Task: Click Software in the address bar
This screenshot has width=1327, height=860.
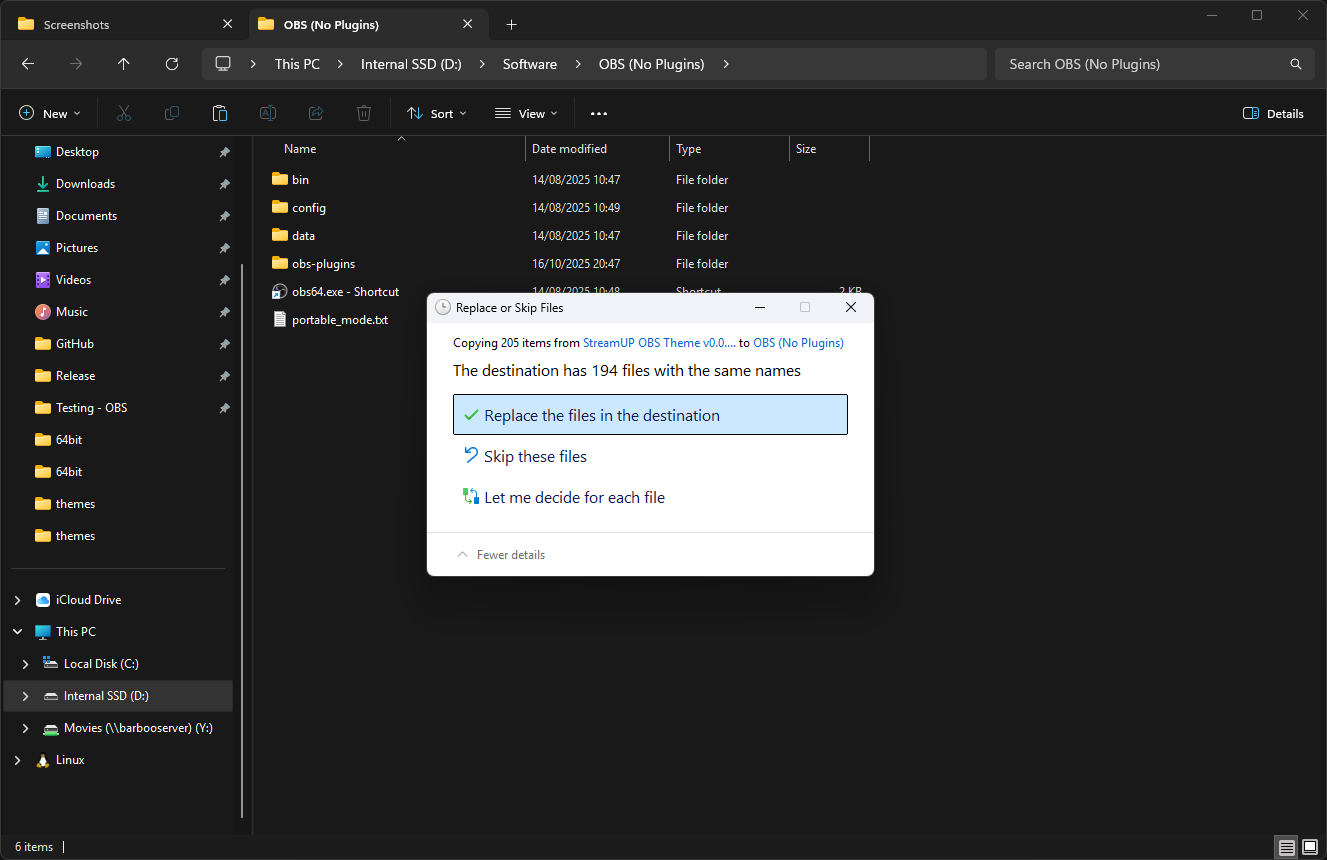Action: point(530,64)
